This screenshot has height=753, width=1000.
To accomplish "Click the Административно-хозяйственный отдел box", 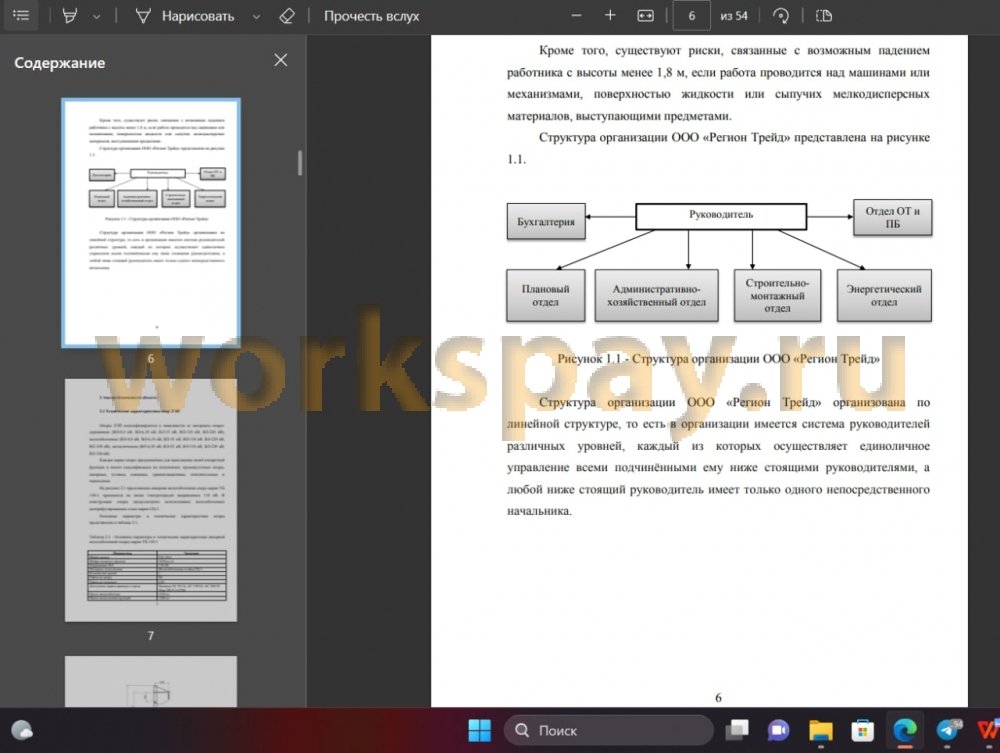I will 656,295.
